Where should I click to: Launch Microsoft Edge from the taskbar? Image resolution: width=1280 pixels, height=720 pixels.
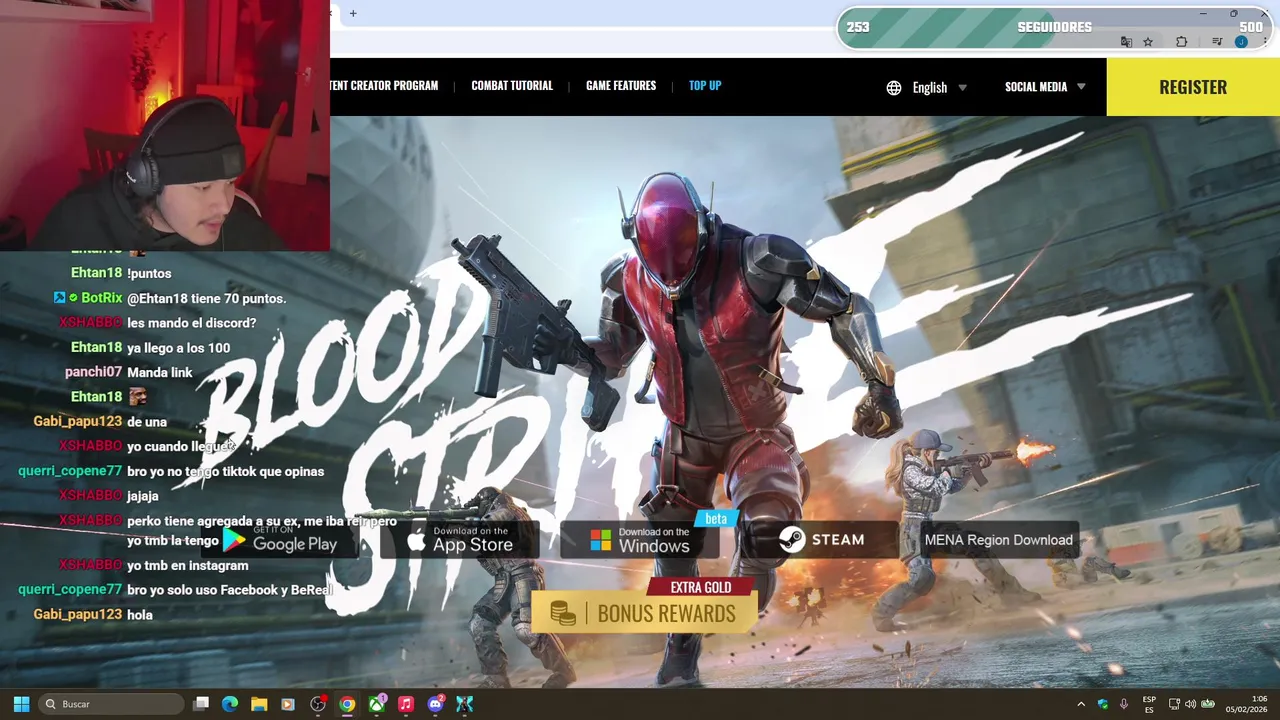pyautogui.click(x=230, y=704)
